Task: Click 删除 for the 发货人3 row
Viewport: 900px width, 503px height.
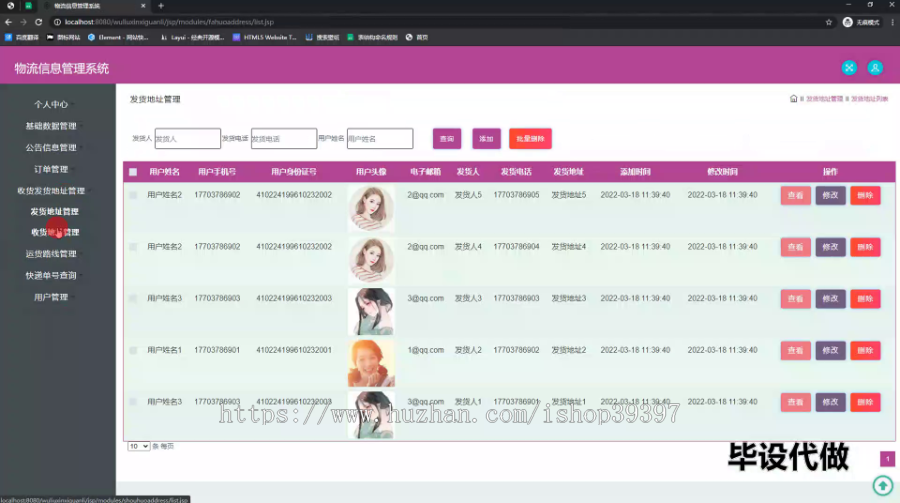Action: coord(865,299)
